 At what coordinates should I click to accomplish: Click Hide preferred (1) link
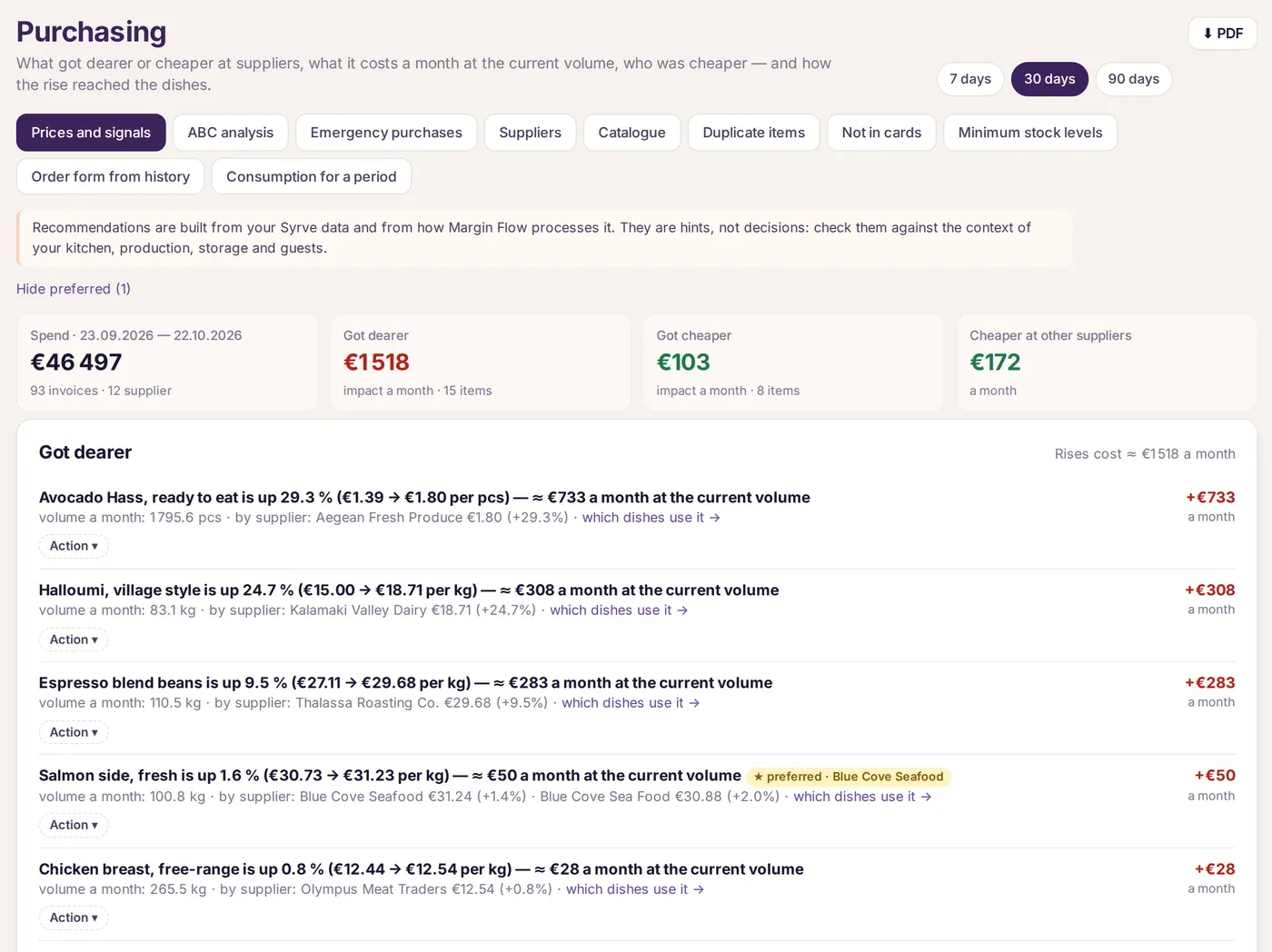(x=74, y=289)
